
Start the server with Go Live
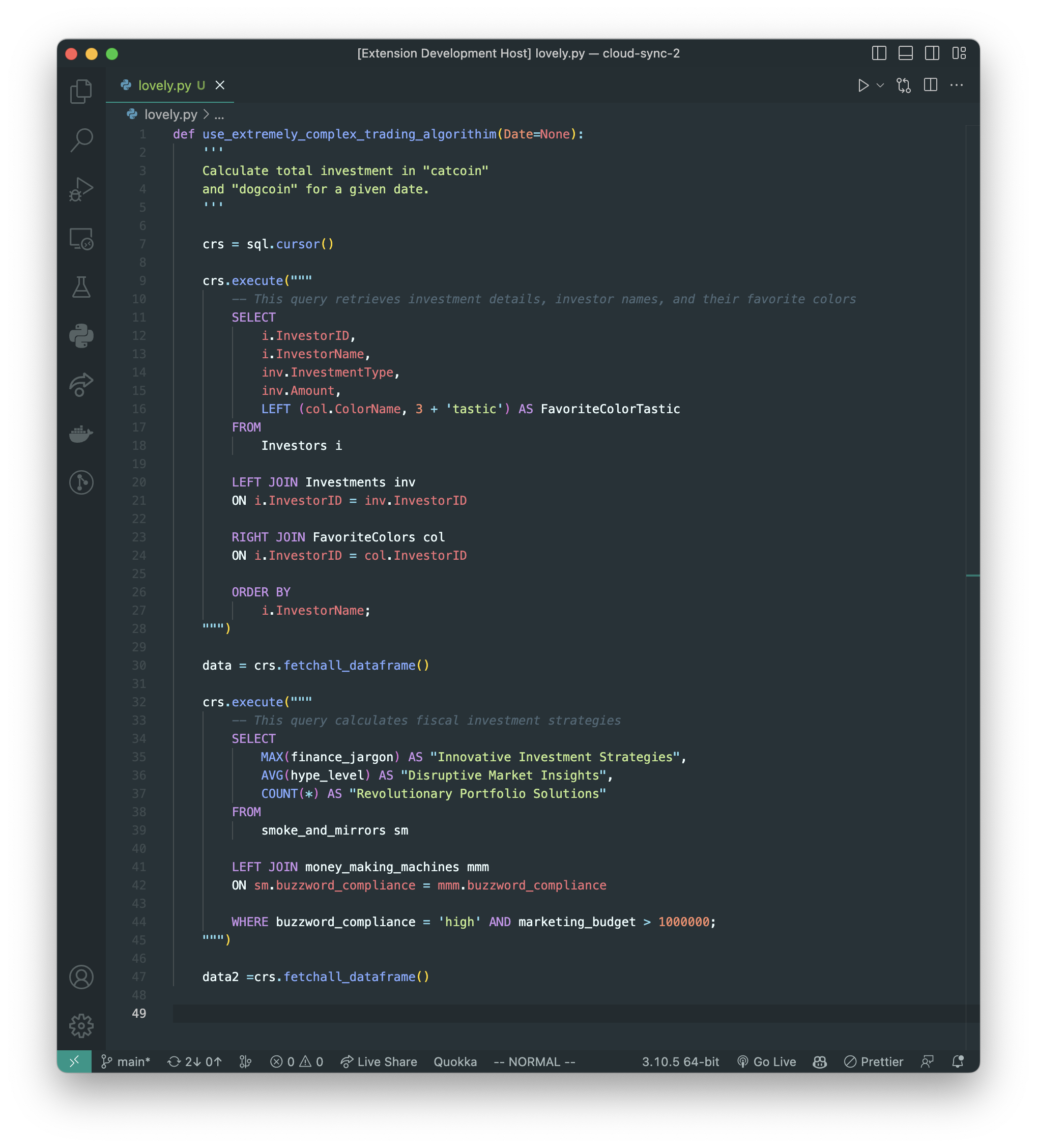pyautogui.click(x=766, y=1061)
